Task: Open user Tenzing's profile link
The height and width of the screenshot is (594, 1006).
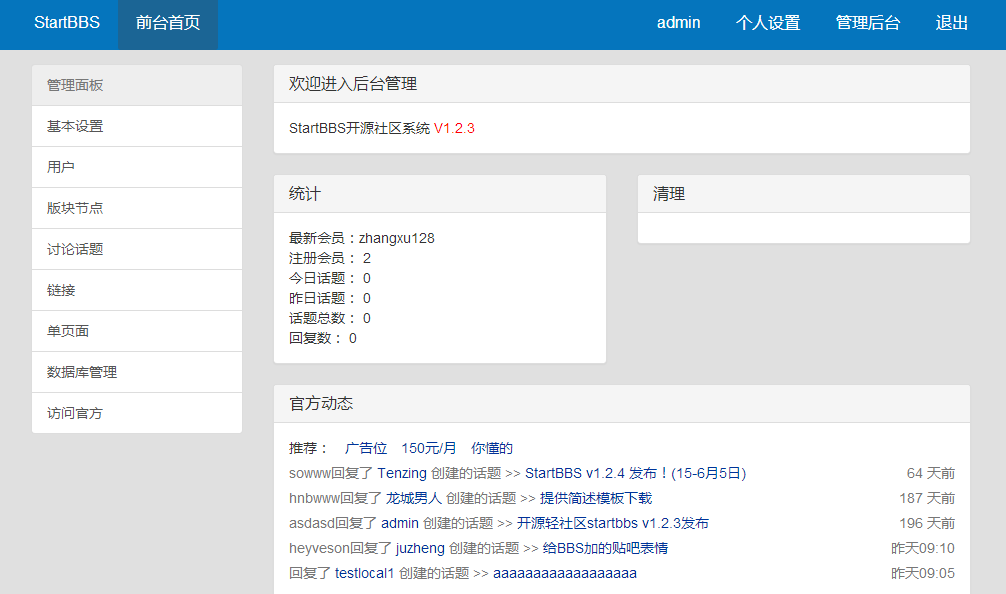Action: (x=402, y=473)
